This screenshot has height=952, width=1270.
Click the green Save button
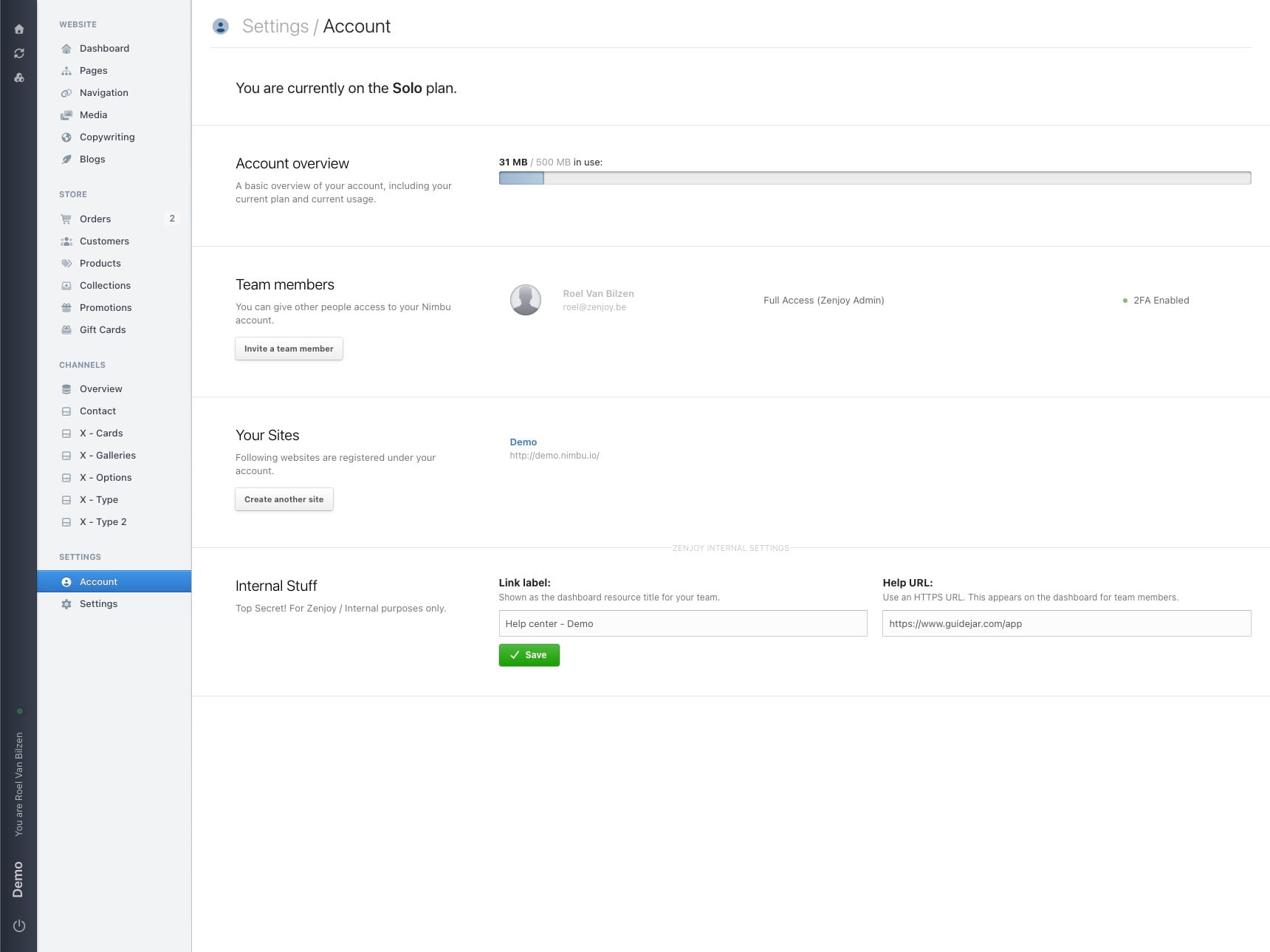pos(529,655)
